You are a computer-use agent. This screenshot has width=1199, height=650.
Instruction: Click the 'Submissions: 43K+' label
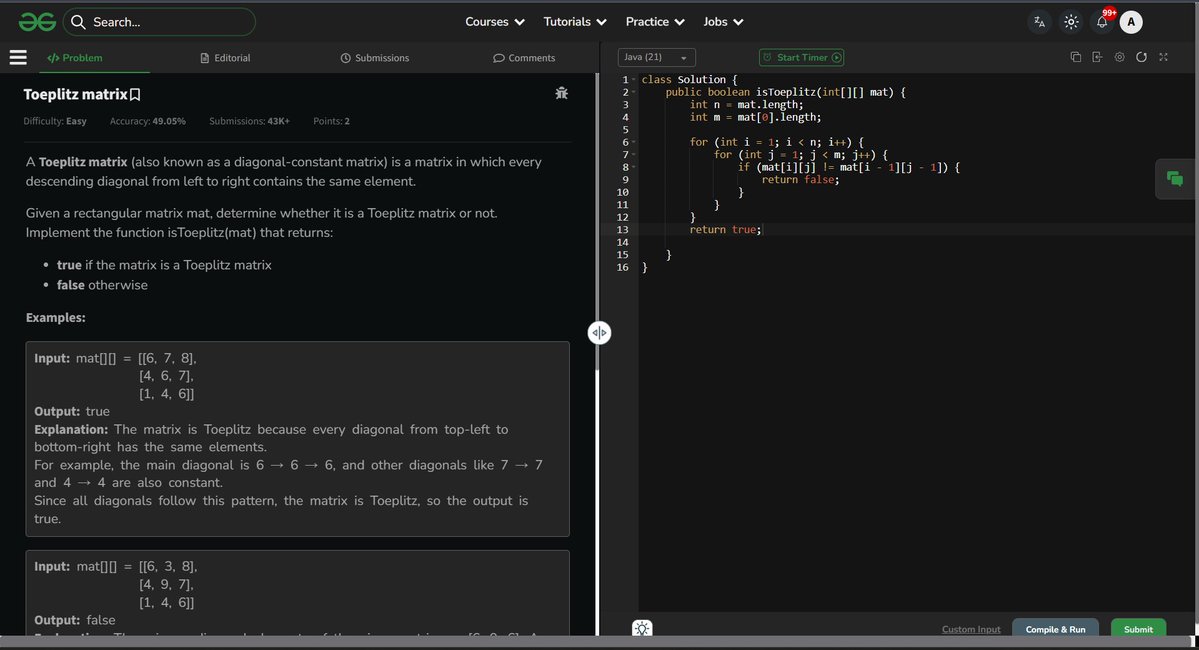249,121
